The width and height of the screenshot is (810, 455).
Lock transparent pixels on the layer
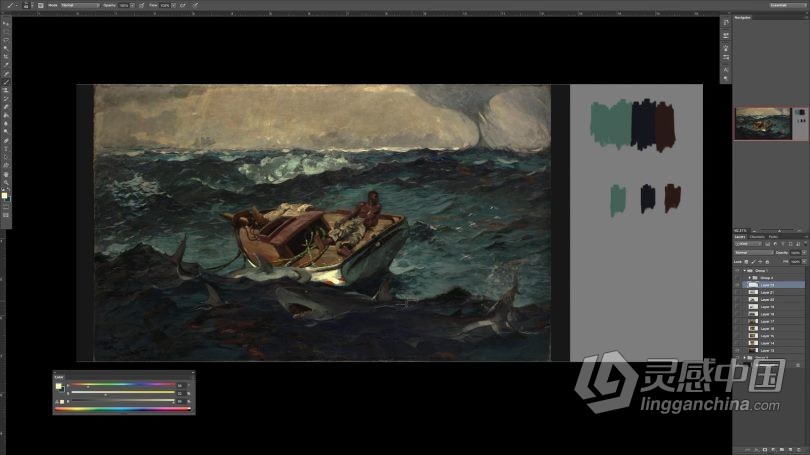746,262
